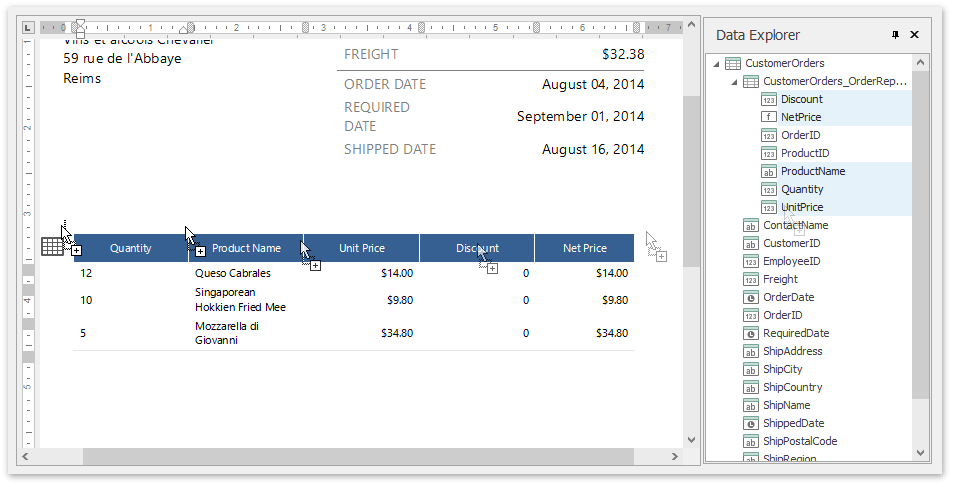Click the Product Name column header
Viewport: 954px width, 487px height.
point(246,248)
